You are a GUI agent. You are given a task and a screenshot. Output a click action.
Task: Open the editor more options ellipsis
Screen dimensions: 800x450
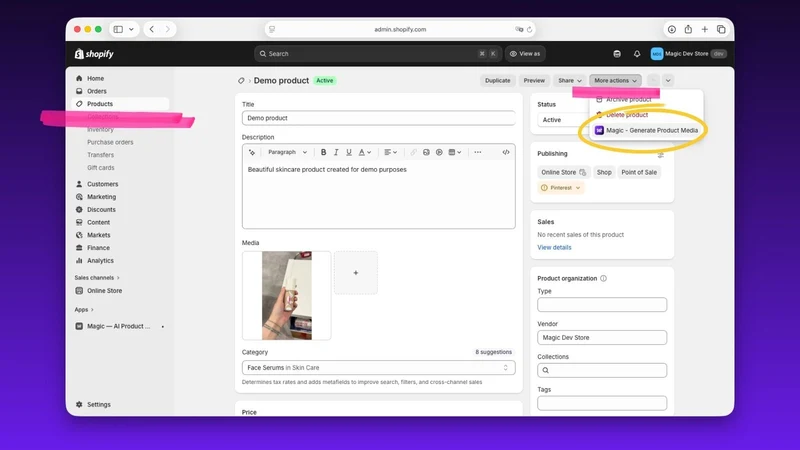tap(478, 153)
